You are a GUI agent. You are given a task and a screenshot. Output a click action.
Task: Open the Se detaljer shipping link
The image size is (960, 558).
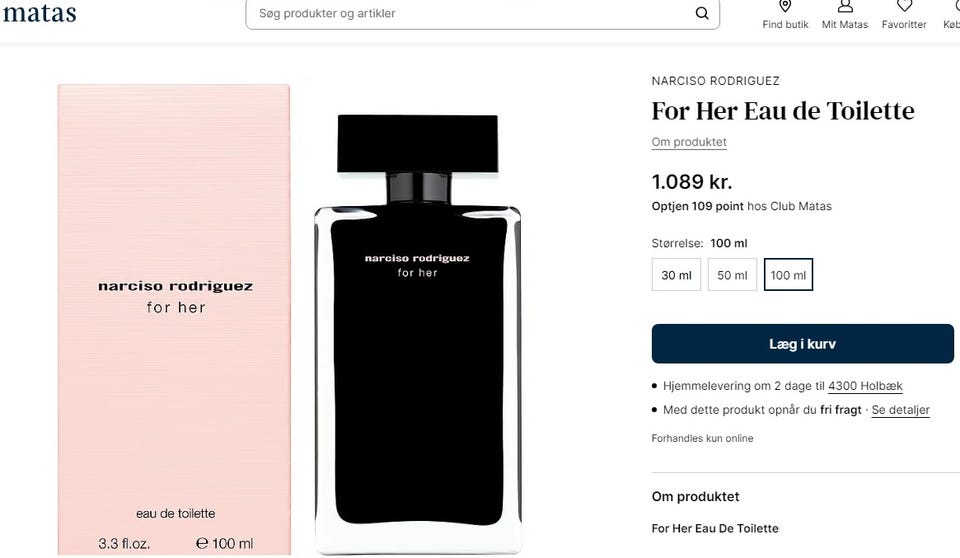click(x=901, y=410)
